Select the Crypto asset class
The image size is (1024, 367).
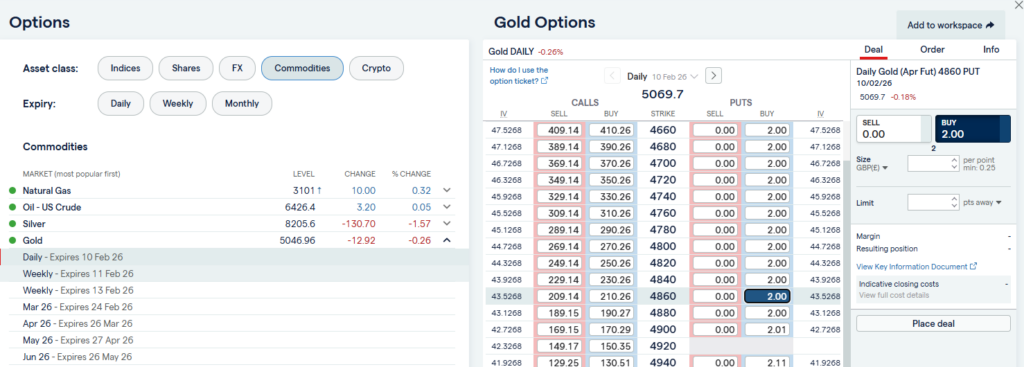pyautogui.click(x=376, y=68)
